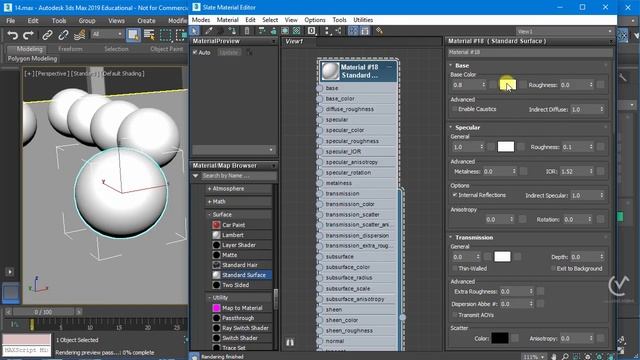
Task: Click material name field Material #18
Action: 530,52
